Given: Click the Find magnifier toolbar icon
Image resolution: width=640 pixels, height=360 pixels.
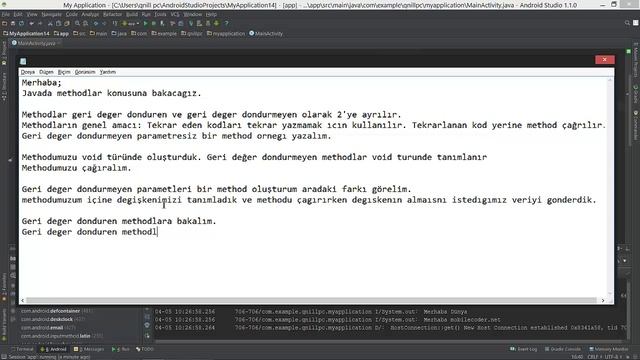Looking at the screenshot, I should point(77,24).
